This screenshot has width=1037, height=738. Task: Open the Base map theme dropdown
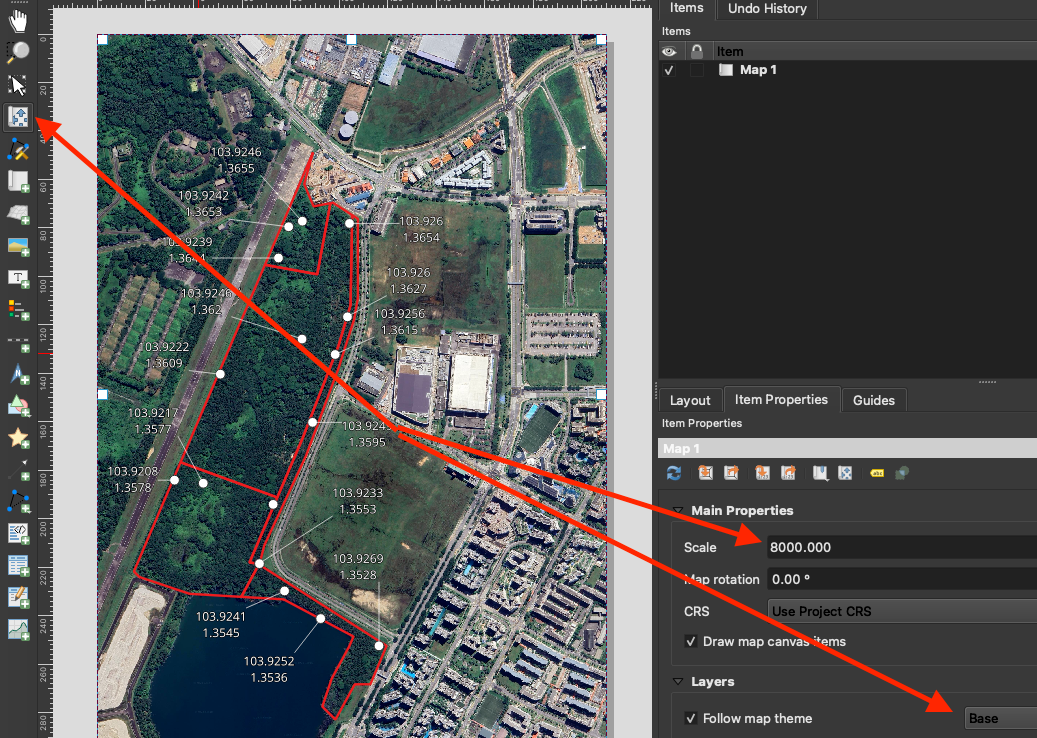tap(1000, 718)
